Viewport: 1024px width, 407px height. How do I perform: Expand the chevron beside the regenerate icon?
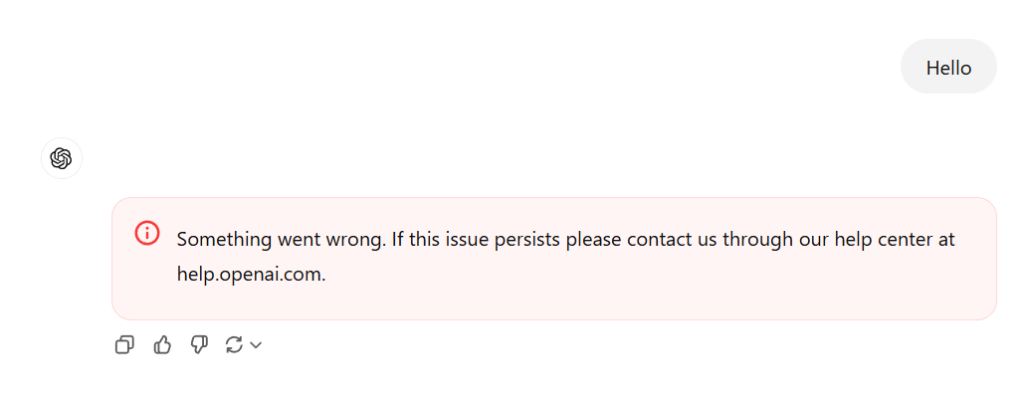click(x=256, y=345)
